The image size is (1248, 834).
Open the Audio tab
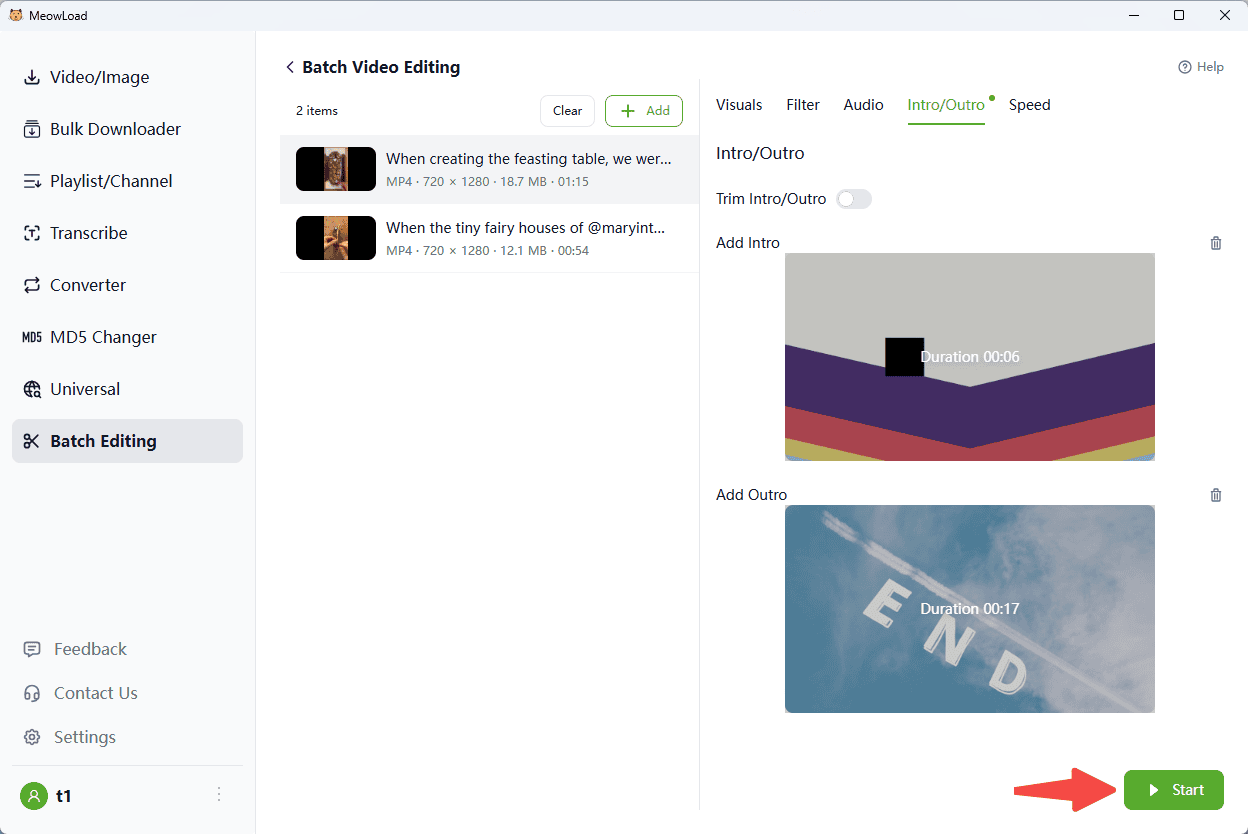pyautogui.click(x=863, y=105)
